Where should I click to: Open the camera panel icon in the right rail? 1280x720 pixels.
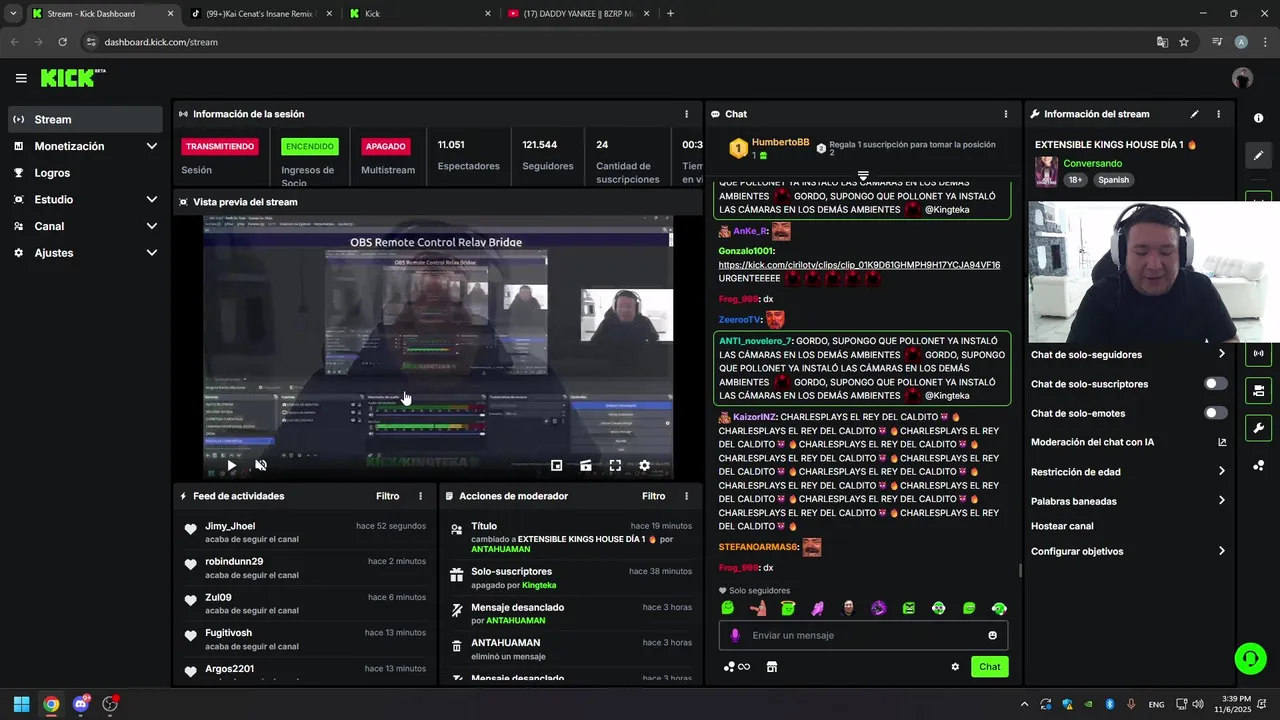[1258, 390]
